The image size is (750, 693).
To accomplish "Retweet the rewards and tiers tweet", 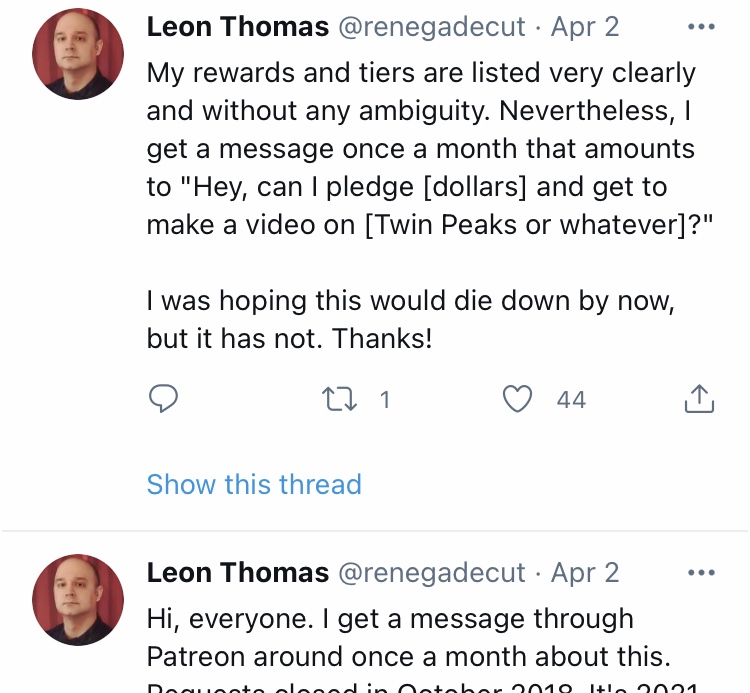I will click(339, 399).
